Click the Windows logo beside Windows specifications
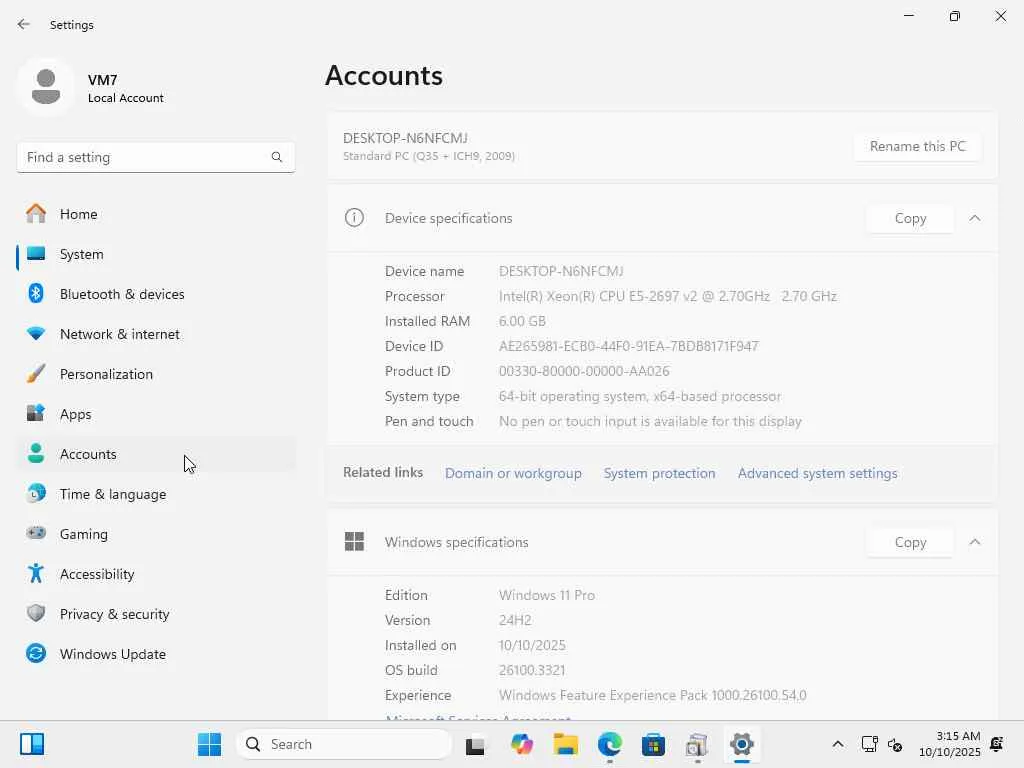This screenshot has height=768, width=1024. tap(354, 541)
